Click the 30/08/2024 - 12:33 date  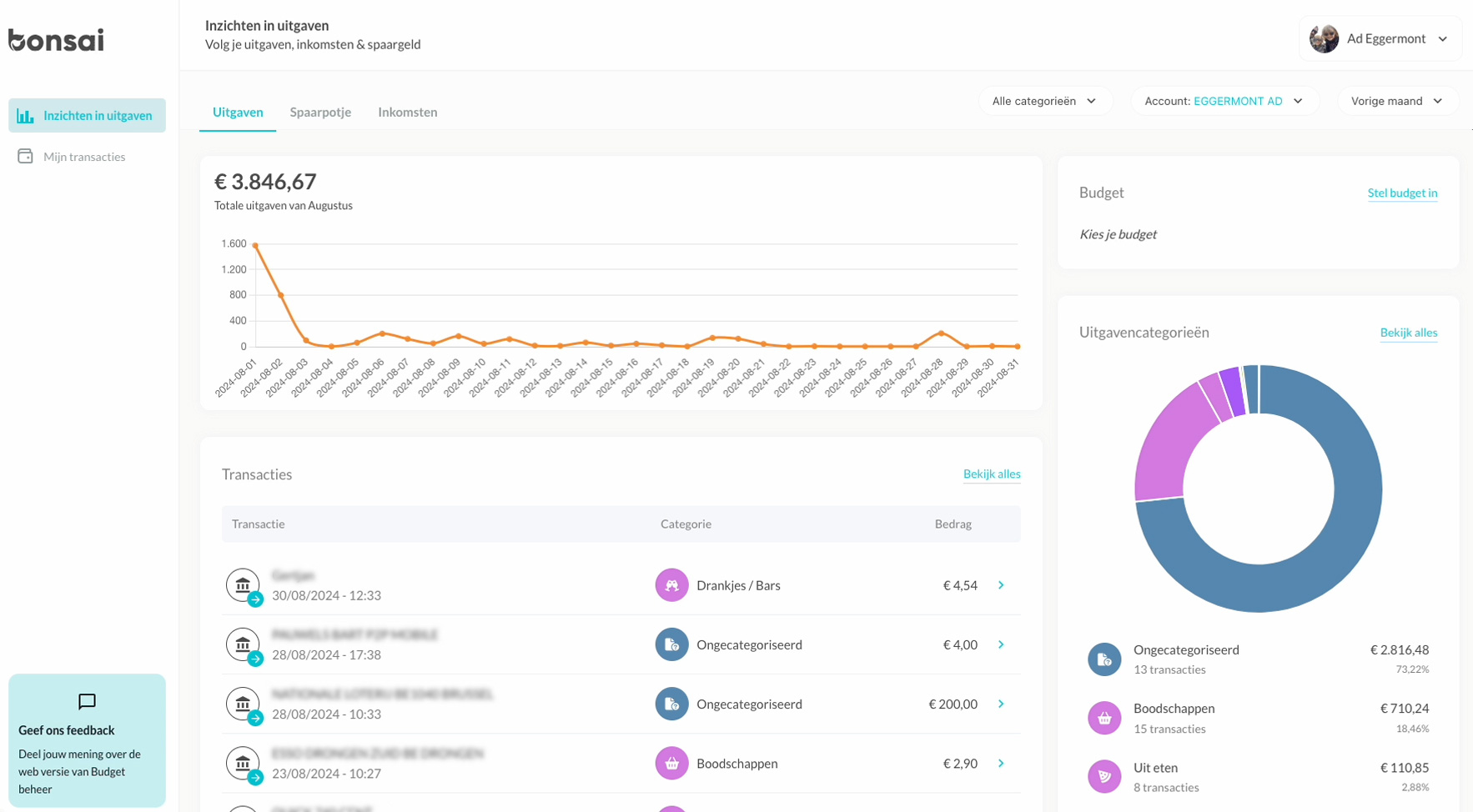(326, 595)
